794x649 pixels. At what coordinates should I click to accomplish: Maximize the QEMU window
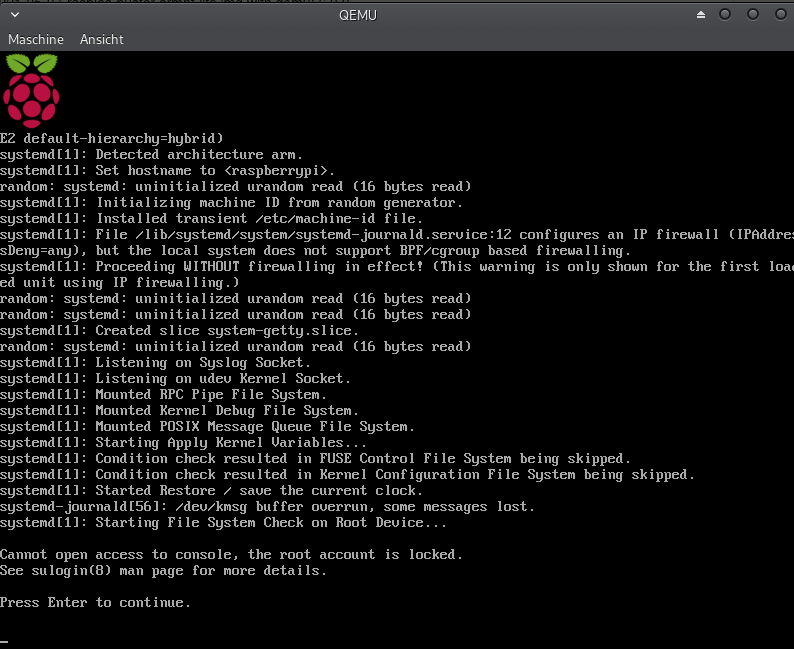(753, 15)
